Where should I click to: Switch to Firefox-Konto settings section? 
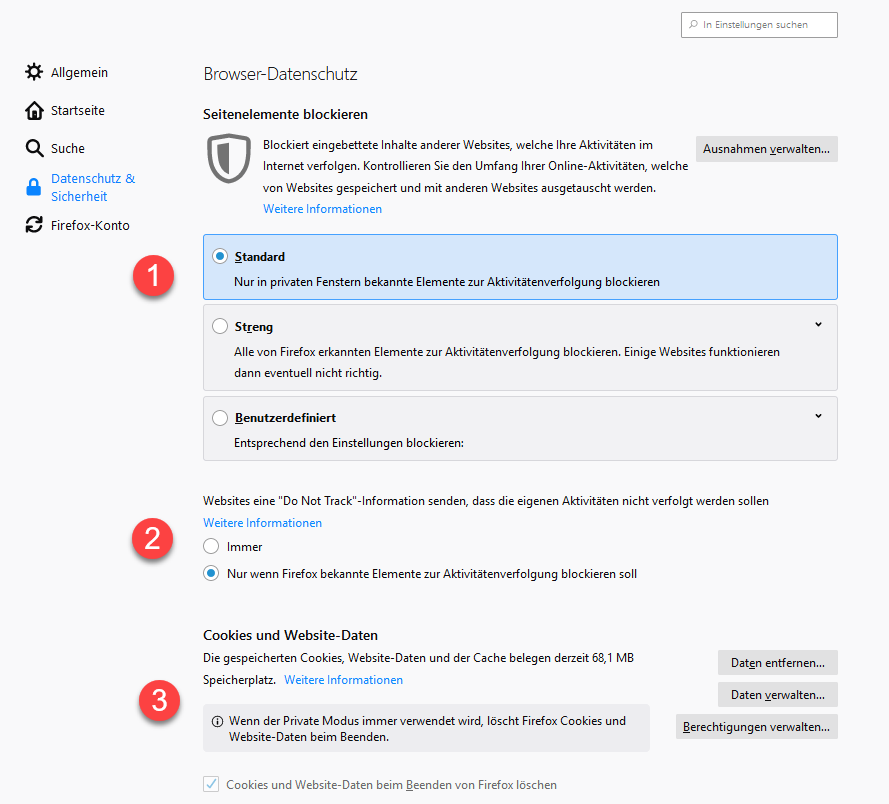point(90,225)
